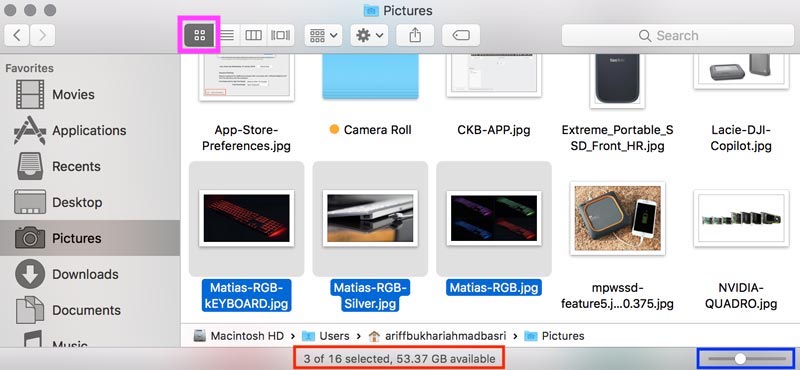The image size is (800, 370).
Task: Select Pictures in the sidebar
Action: pyautogui.click(x=90, y=238)
